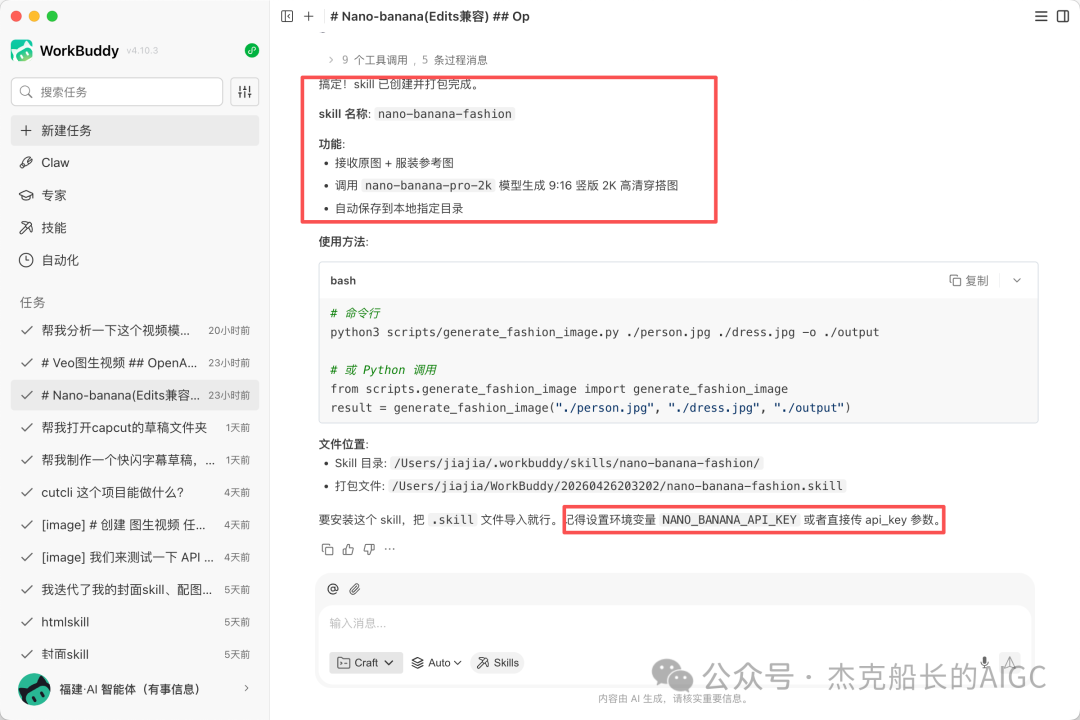
Task: Click the search task field
Action: pyautogui.click(x=117, y=92)
